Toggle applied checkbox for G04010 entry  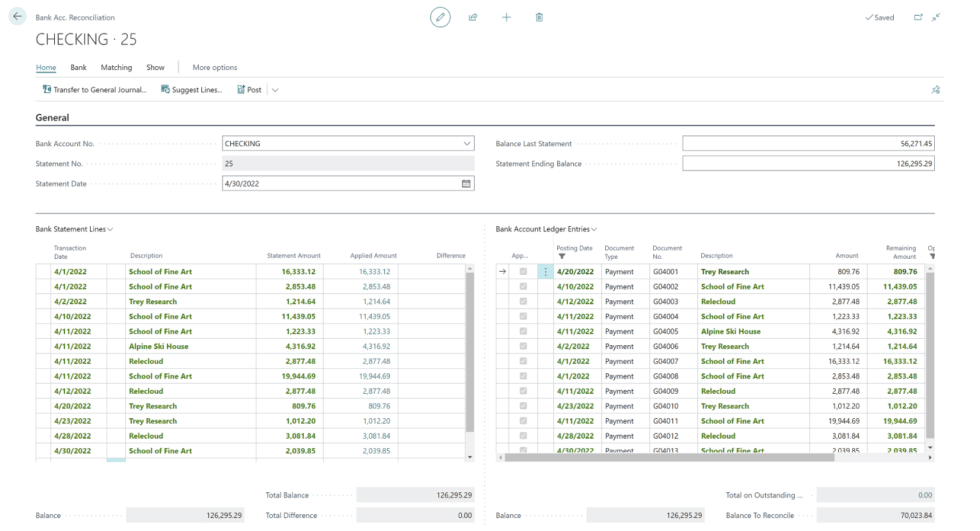pyautogui.click(x=523, y=407)
